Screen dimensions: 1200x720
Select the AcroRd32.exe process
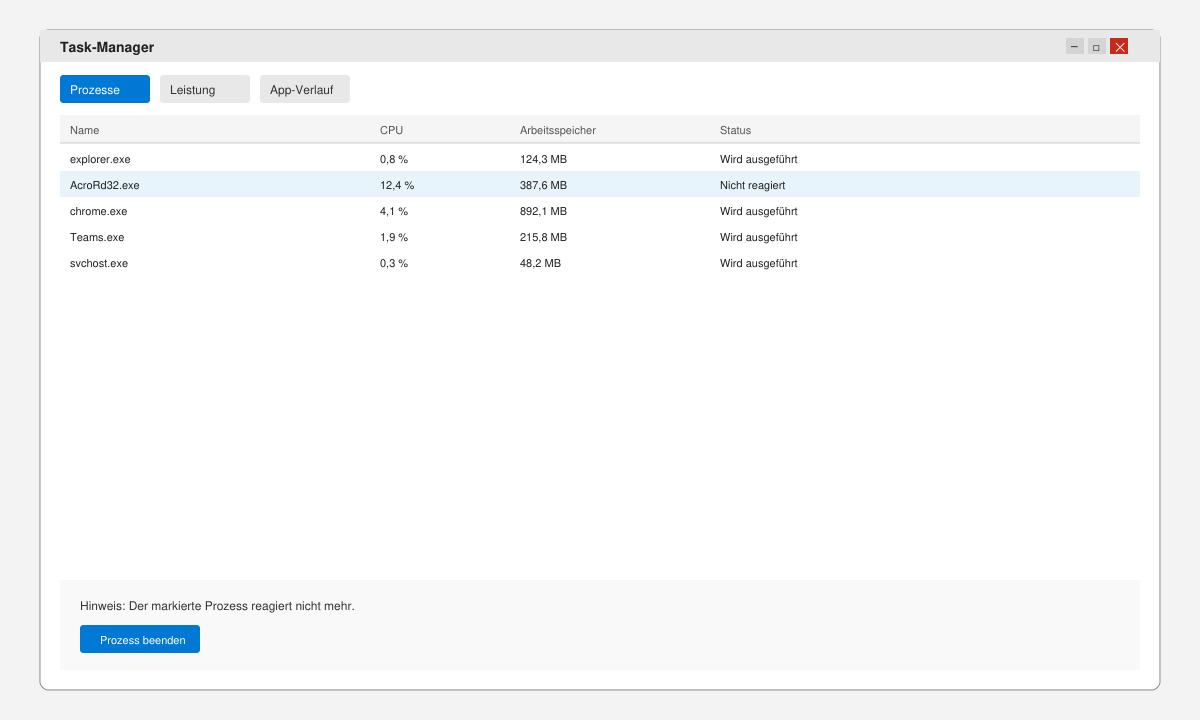(600, 185)
